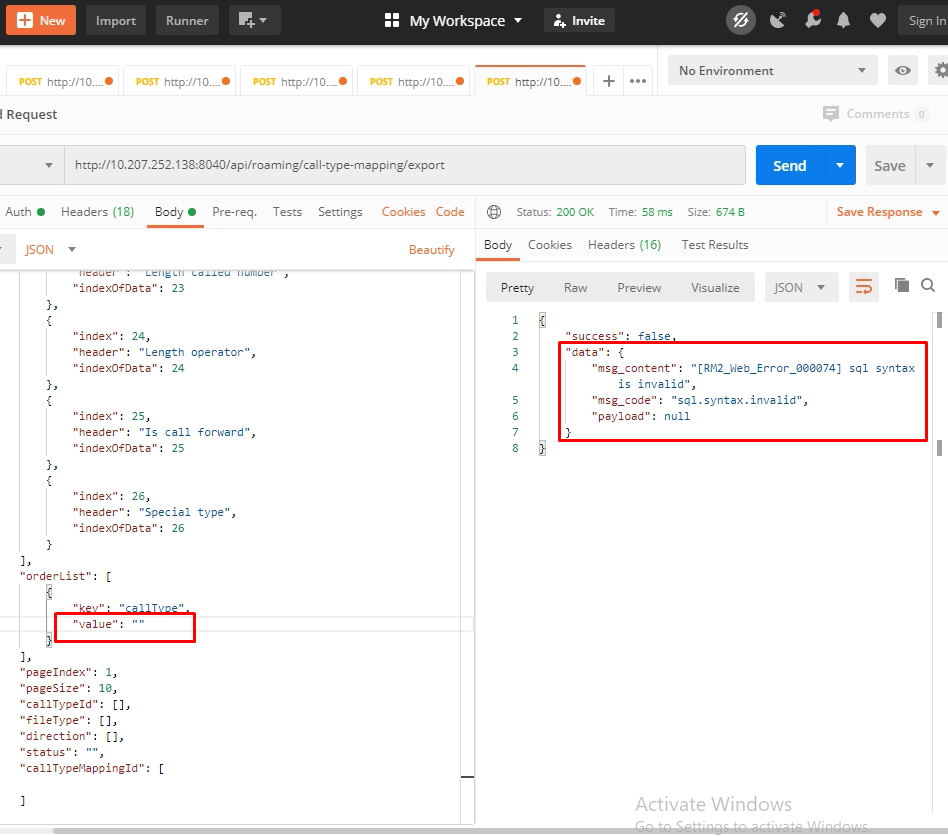
Task: Open environment quick look eye icon
Action: click(x=903, y=71)
